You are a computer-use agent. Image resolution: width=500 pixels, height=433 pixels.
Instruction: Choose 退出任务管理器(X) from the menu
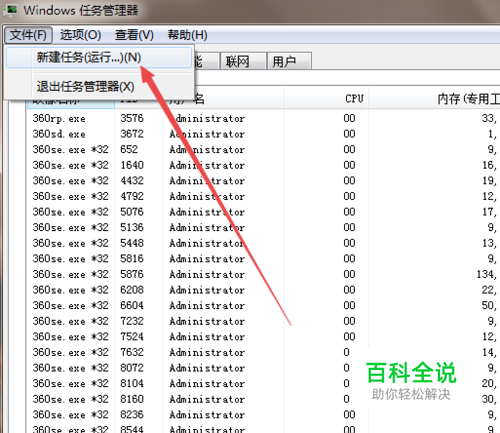tap(99, 87)
